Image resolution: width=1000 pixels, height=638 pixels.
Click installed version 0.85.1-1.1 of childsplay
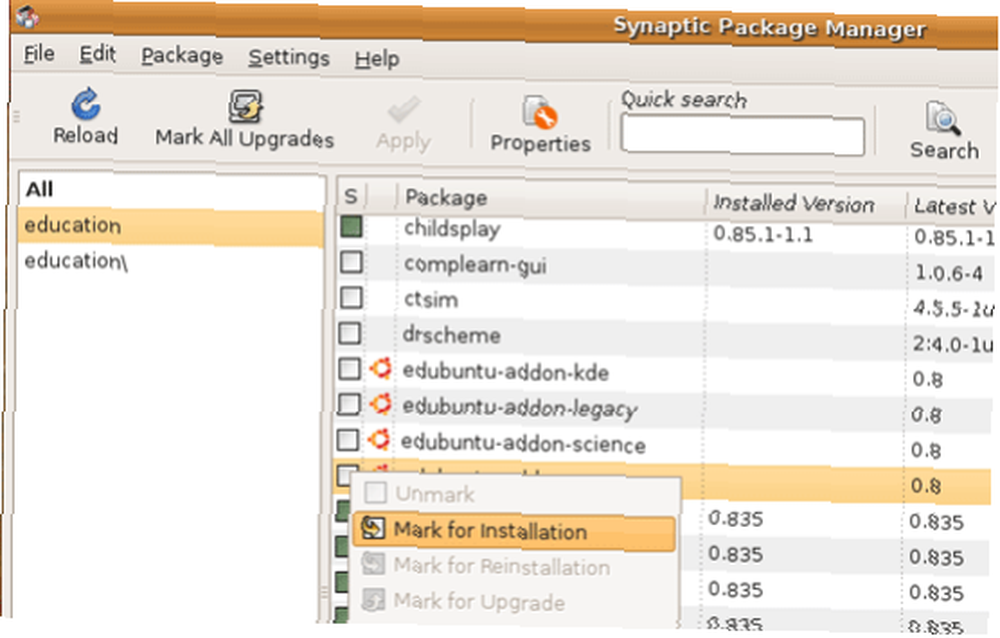tap(763, 235)
